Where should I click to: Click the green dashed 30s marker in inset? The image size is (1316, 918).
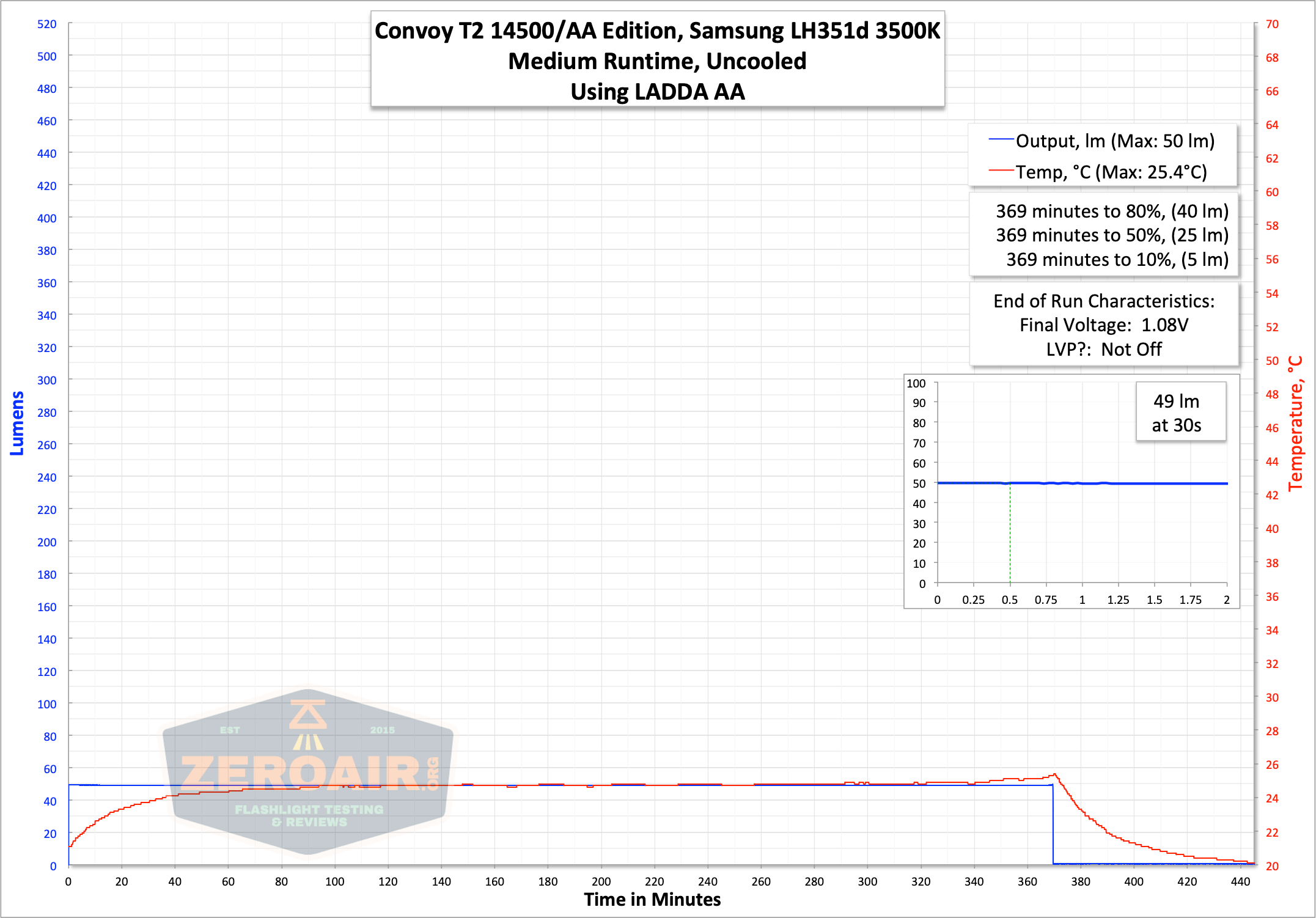(x=1010, y=533)
